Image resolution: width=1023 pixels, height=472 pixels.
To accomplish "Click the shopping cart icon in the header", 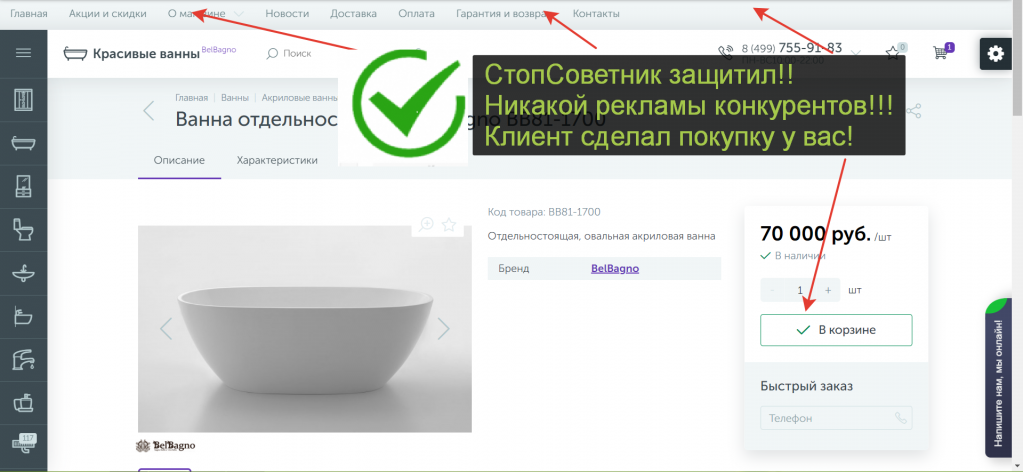I will tap(941, 53).
